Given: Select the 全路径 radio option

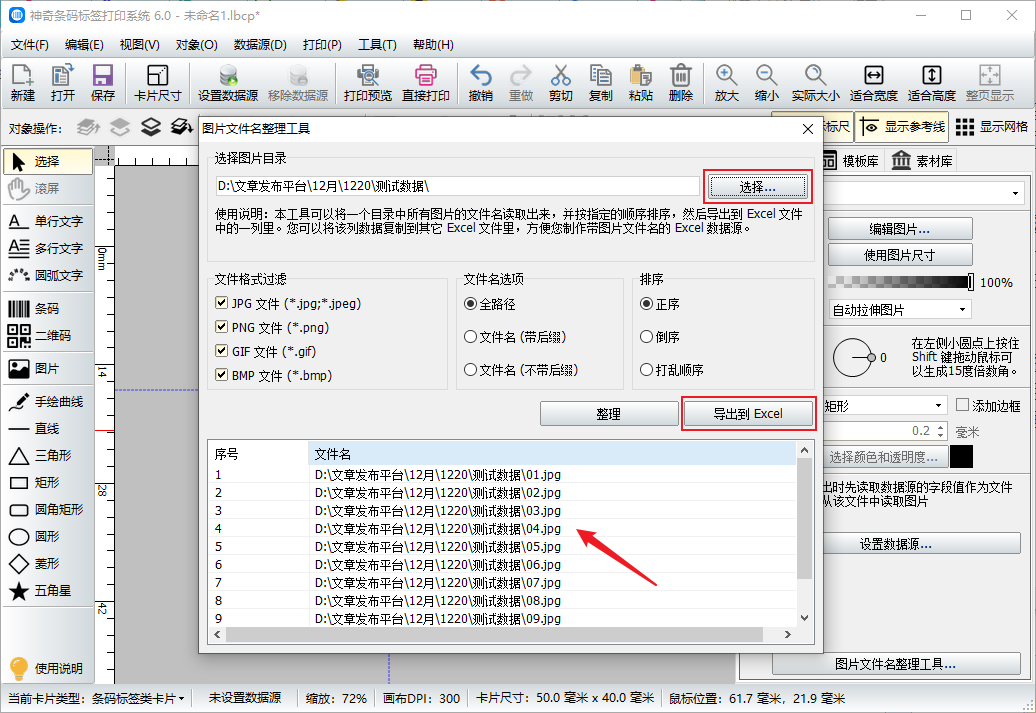Looking at the screenshot, I should tap(470, 304).
